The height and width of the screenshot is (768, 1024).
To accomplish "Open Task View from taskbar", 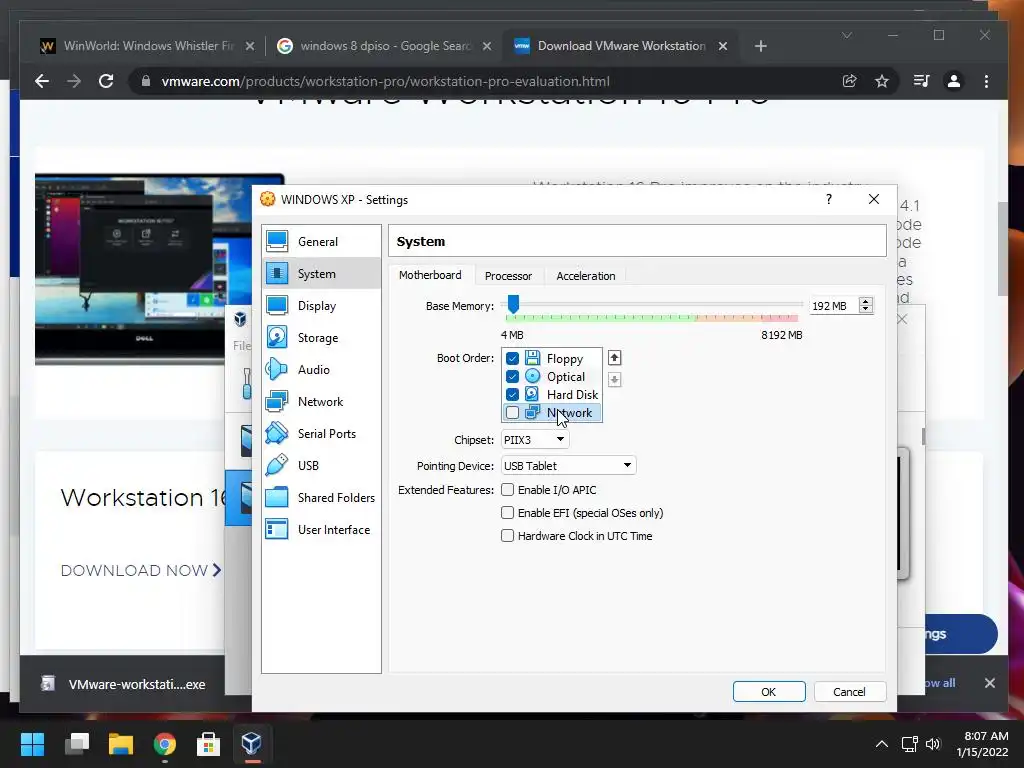I will 77,743.
